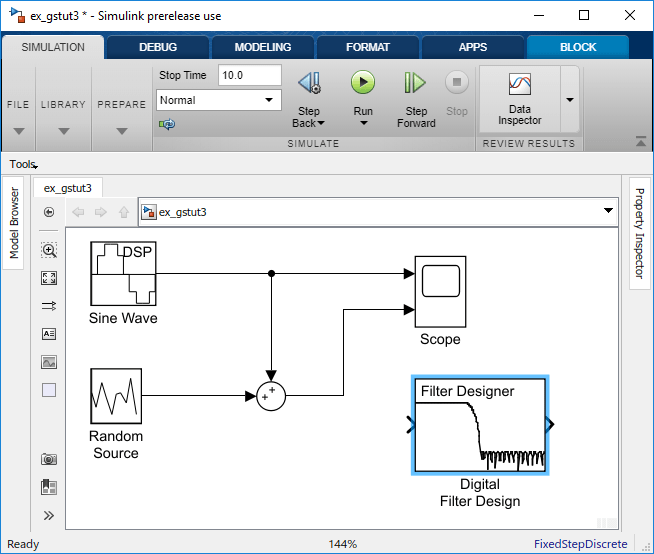Select the Random Source block
This screenshot has height=554, width=654.
116,396
